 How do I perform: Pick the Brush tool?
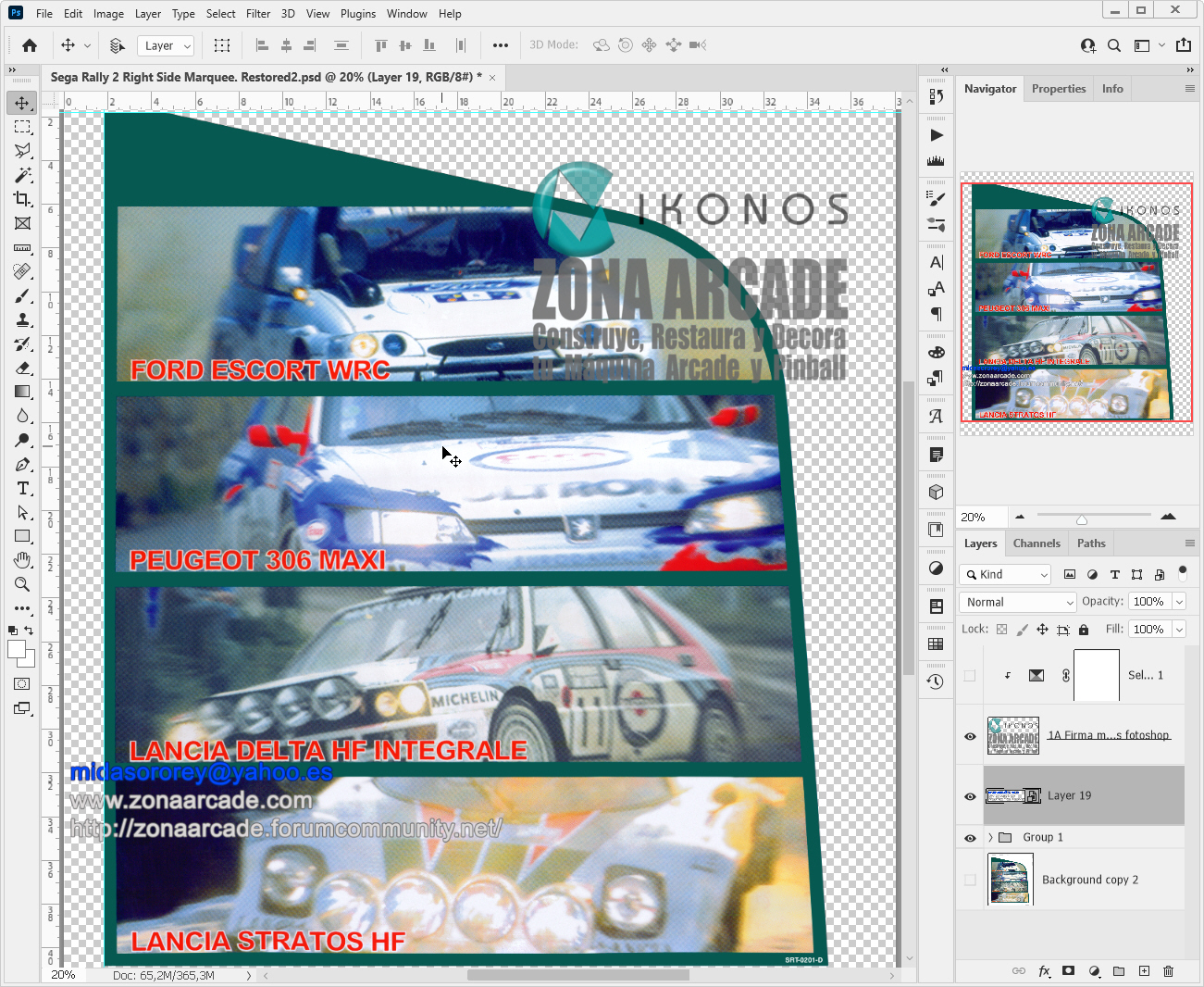click(22, 295)
